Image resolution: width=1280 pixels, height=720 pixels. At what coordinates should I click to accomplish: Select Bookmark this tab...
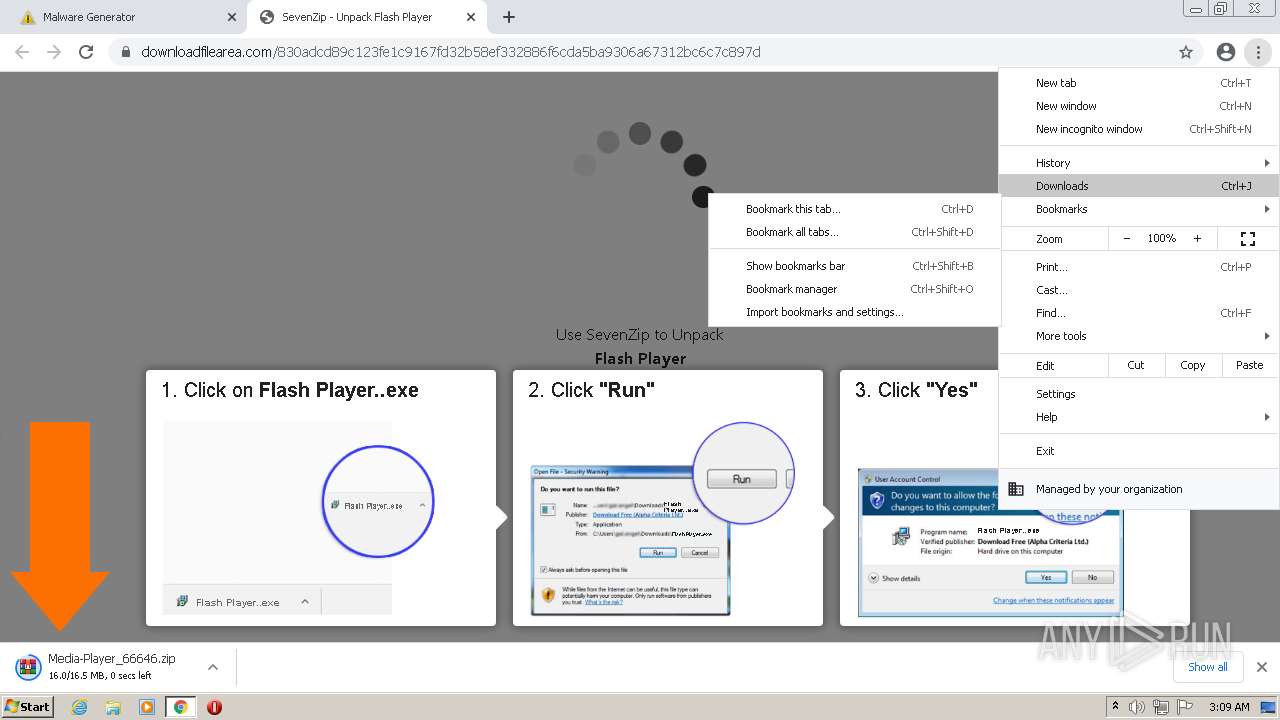coord(854,209)
